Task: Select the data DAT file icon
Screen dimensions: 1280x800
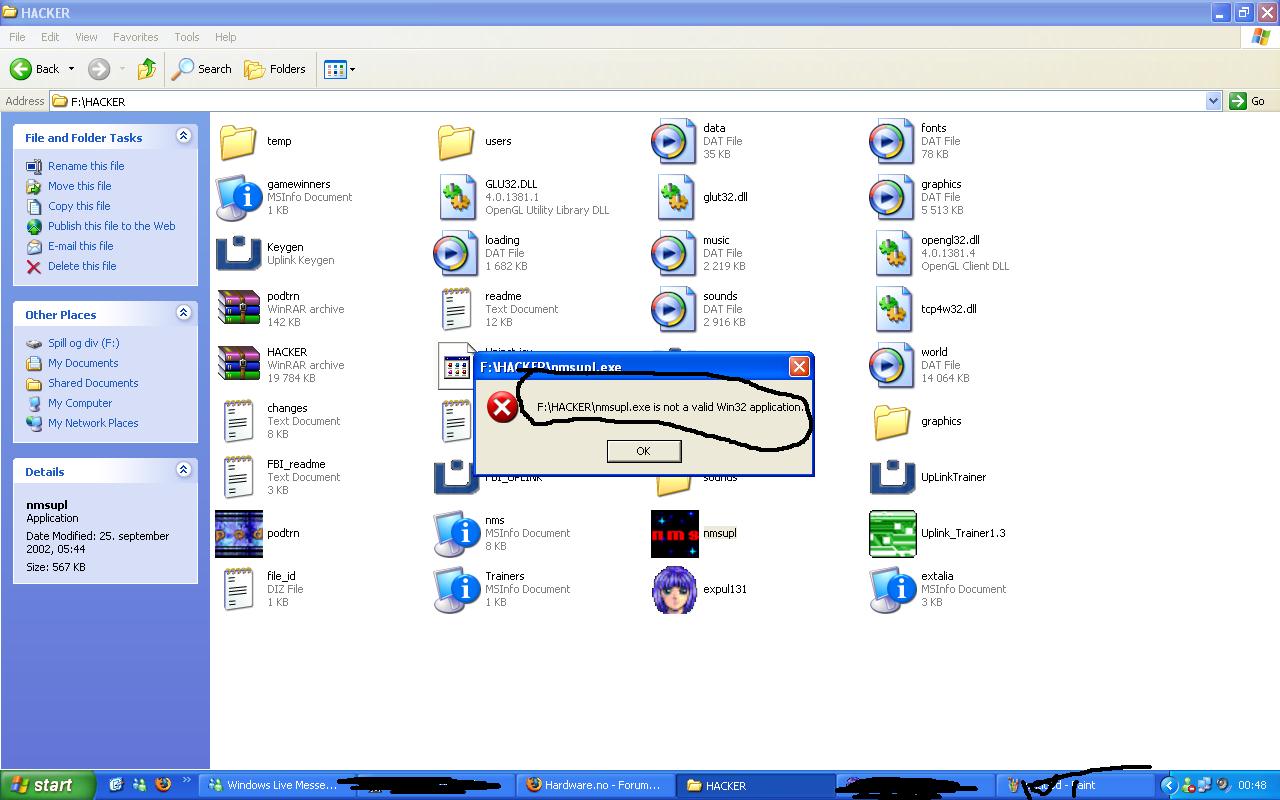Action: click(x=674, y=141)
